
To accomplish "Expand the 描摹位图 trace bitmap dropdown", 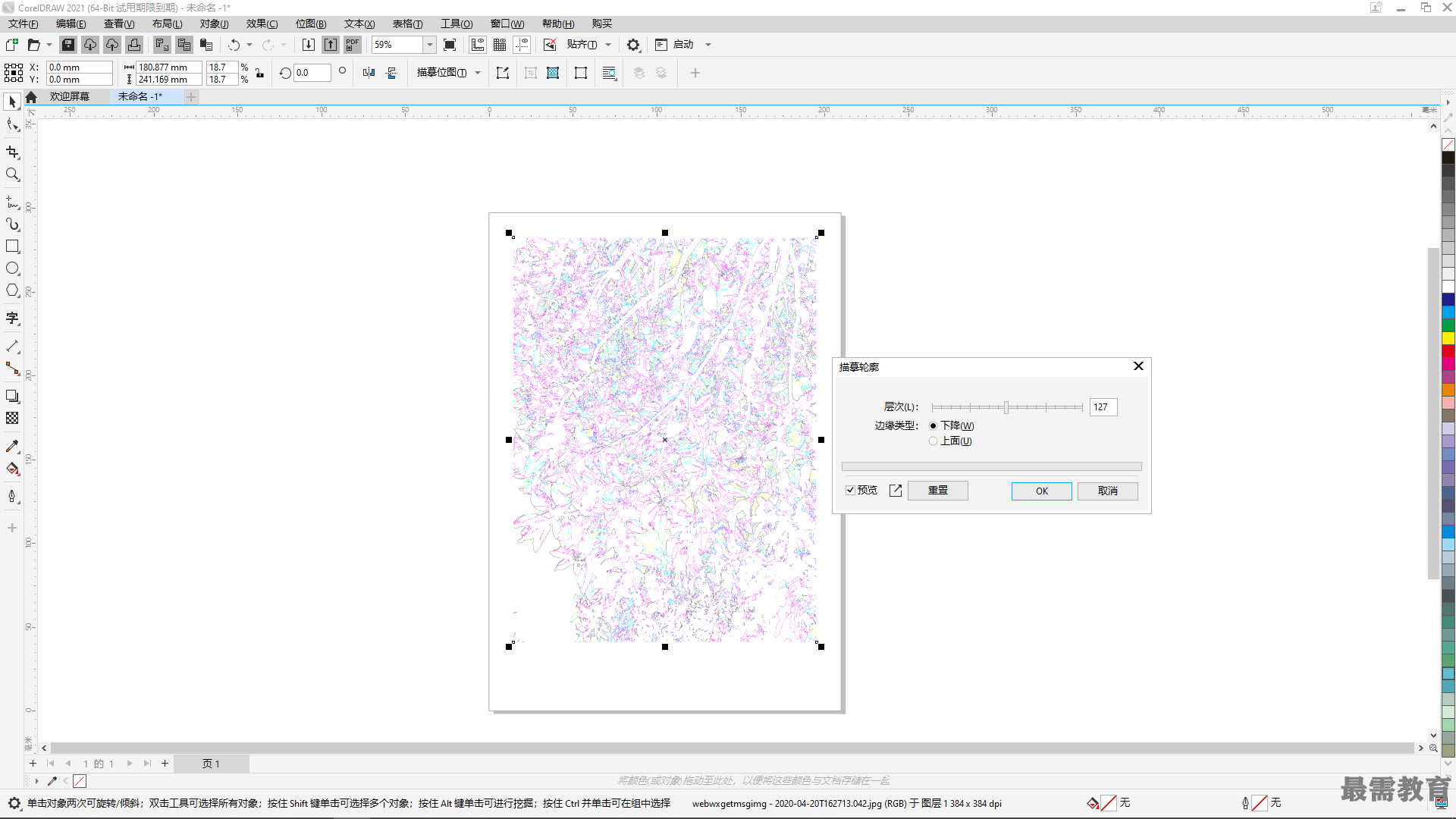I will click(478, 73).
